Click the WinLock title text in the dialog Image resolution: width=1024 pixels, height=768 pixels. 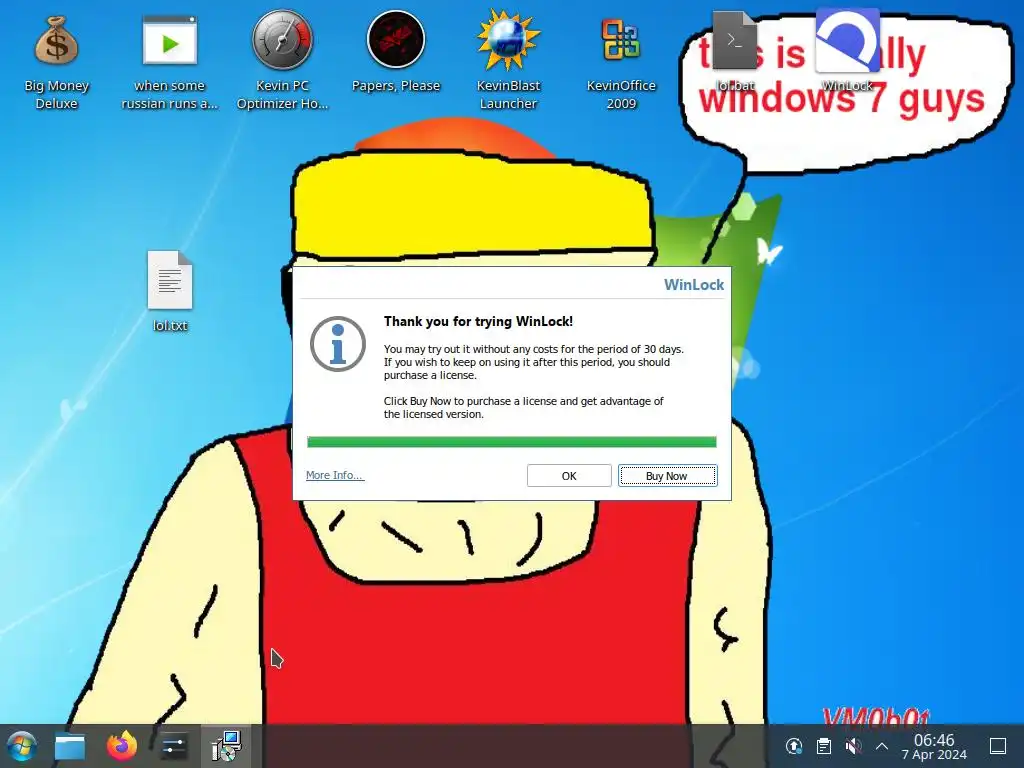pyautogui.click(x=694, y=285)
